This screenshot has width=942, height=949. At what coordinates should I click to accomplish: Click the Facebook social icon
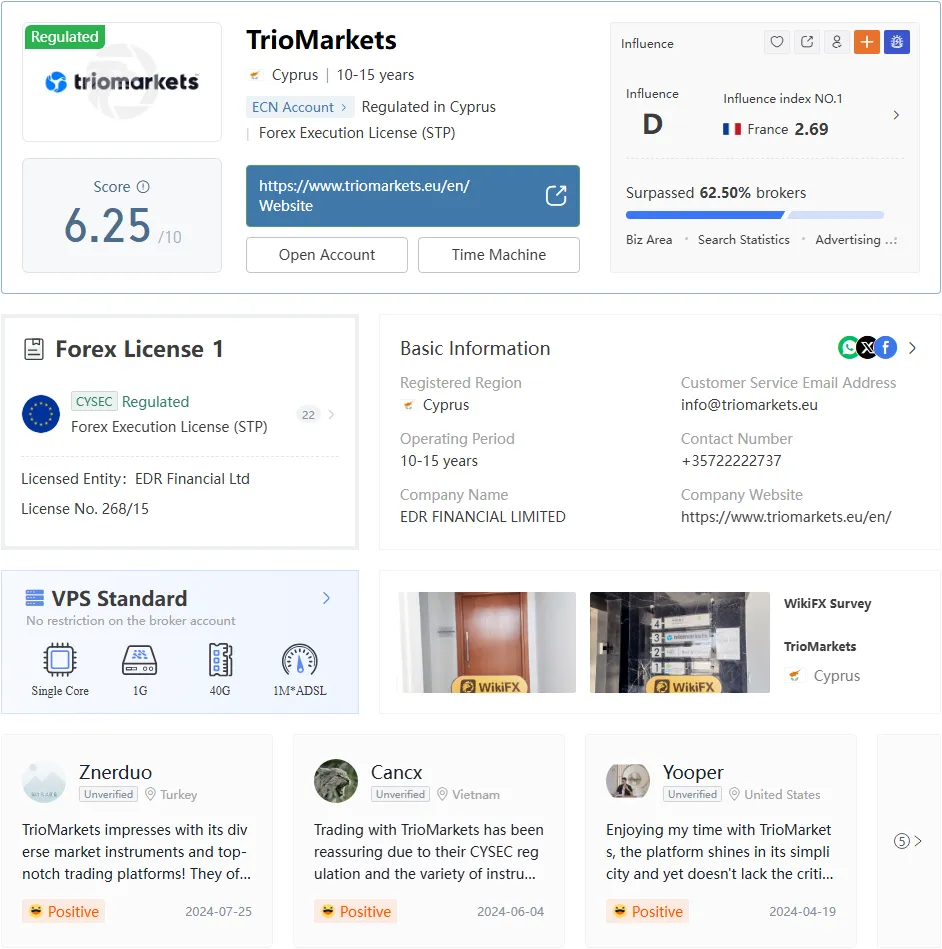(x=886, y=347)
